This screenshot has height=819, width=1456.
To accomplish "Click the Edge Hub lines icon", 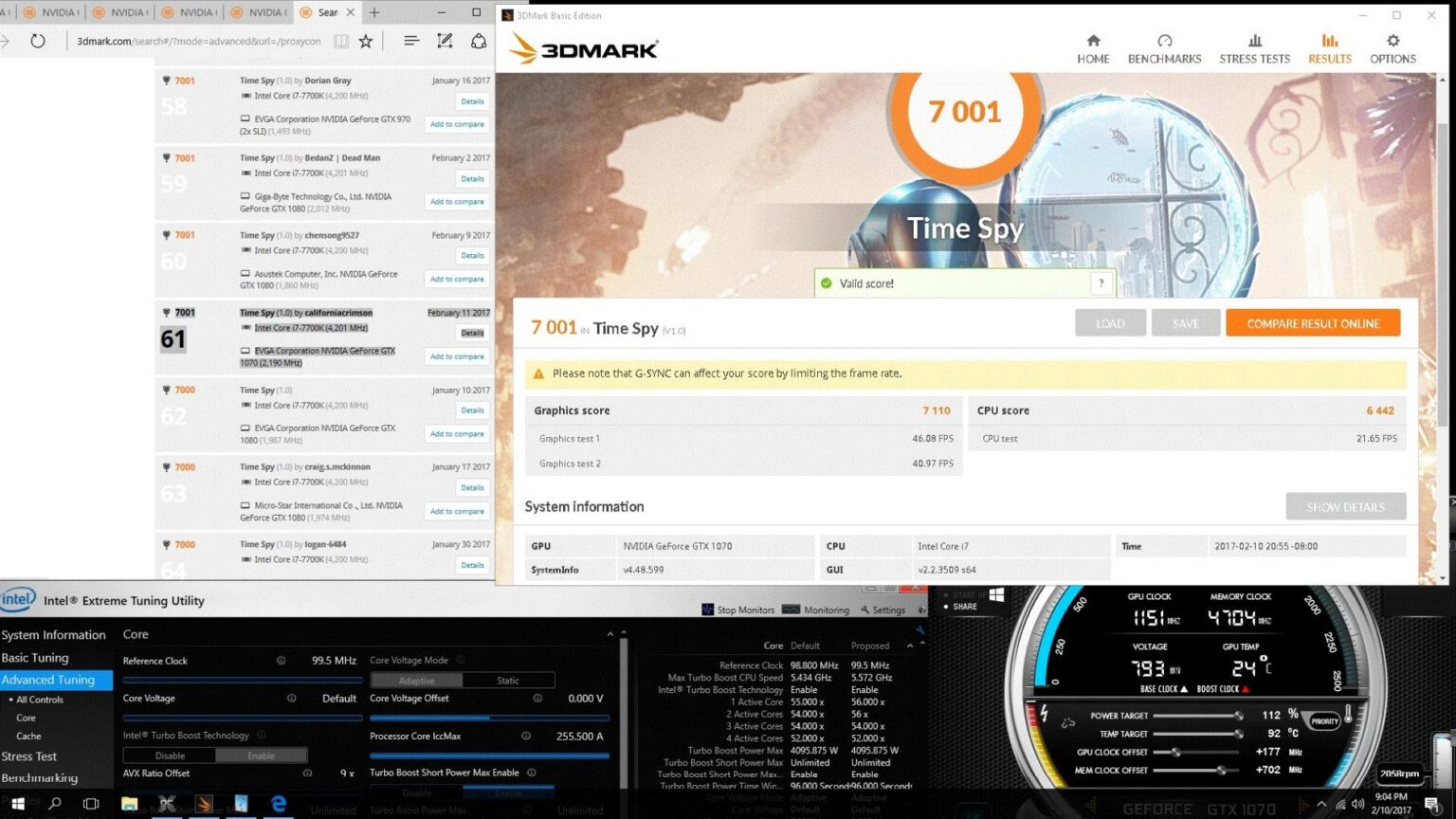I will 411,41.
